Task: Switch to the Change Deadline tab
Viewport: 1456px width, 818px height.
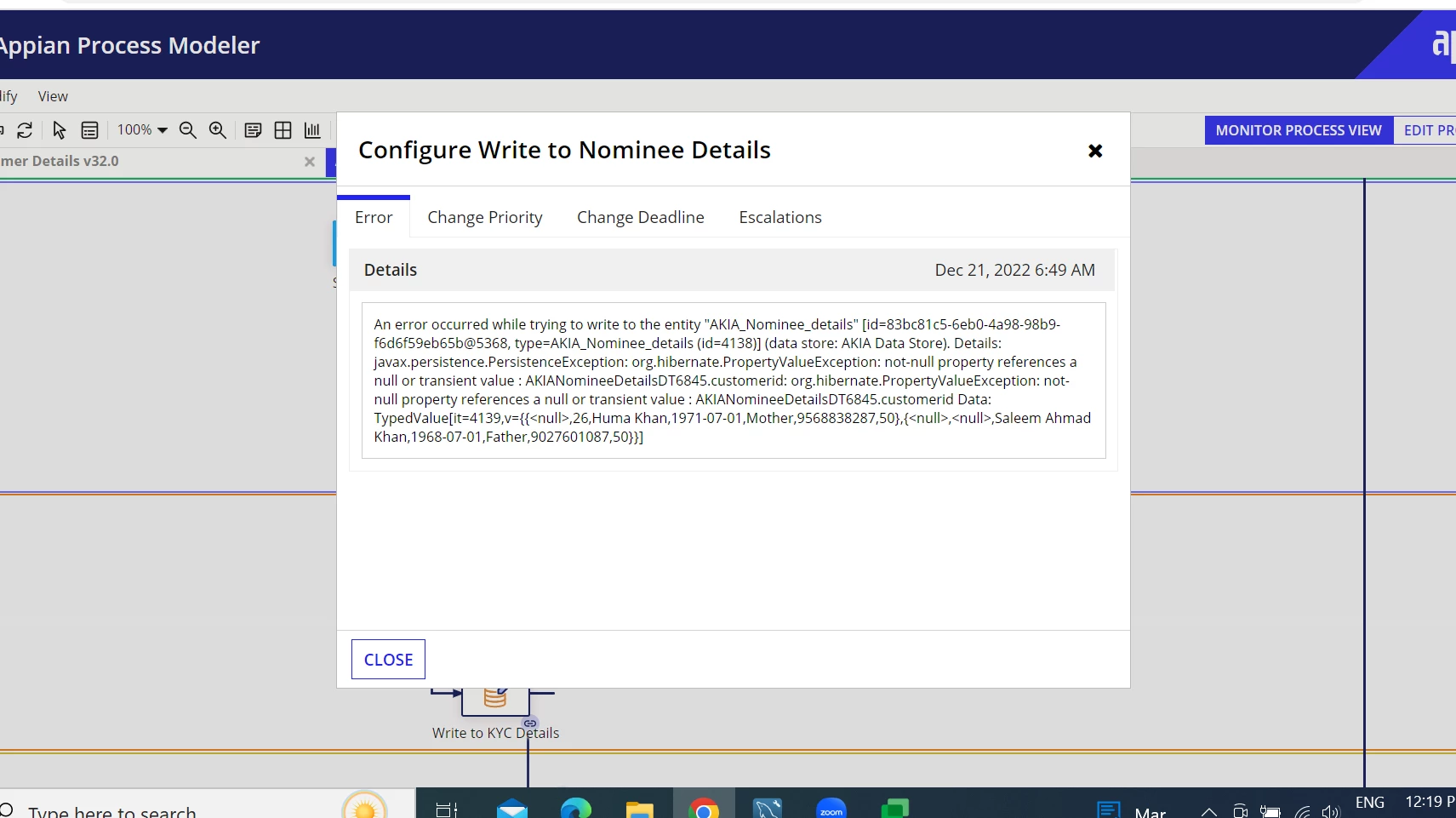Action: tap(641, 217)
